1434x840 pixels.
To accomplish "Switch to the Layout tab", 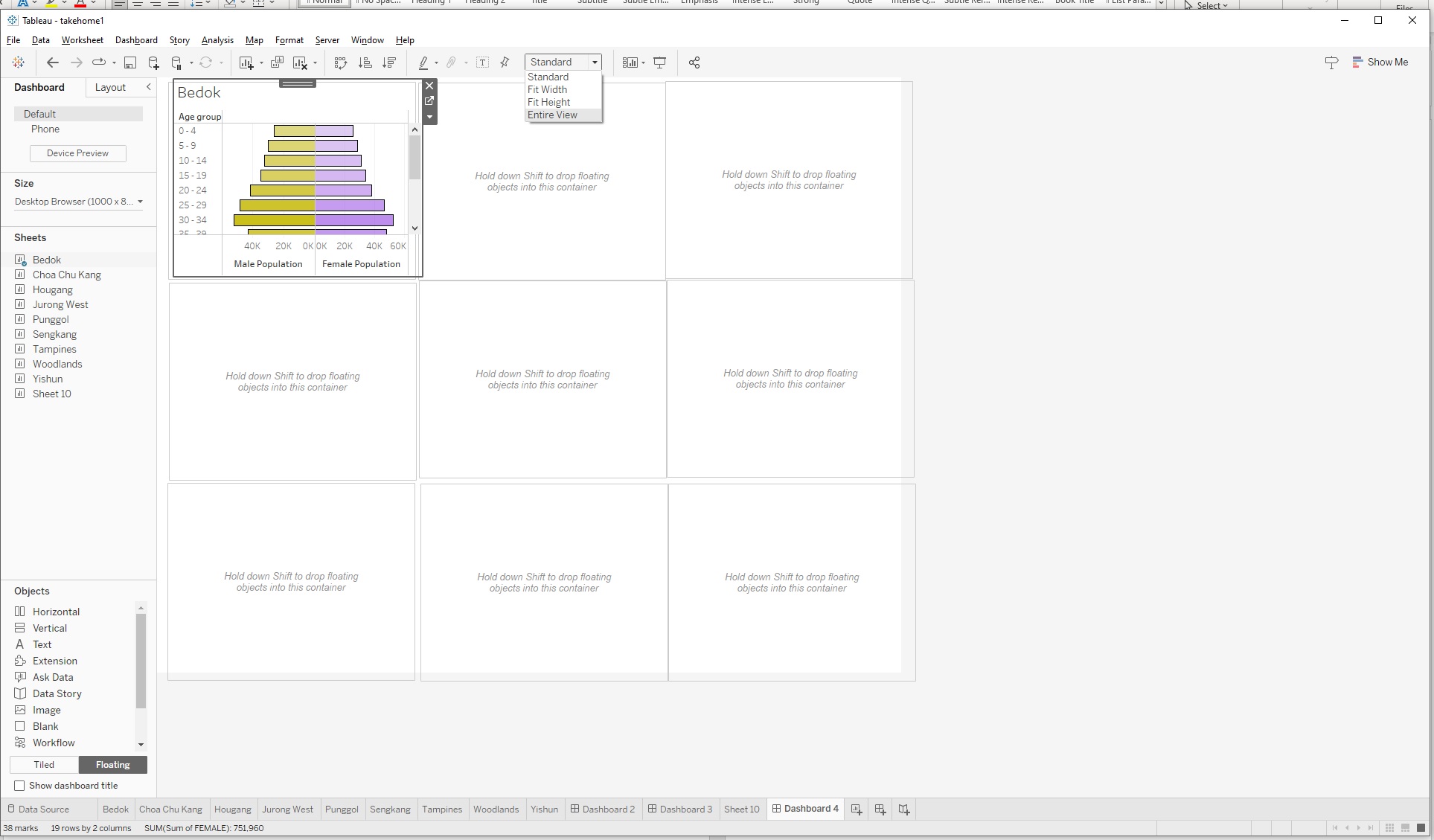I will (x=110, y=87).
